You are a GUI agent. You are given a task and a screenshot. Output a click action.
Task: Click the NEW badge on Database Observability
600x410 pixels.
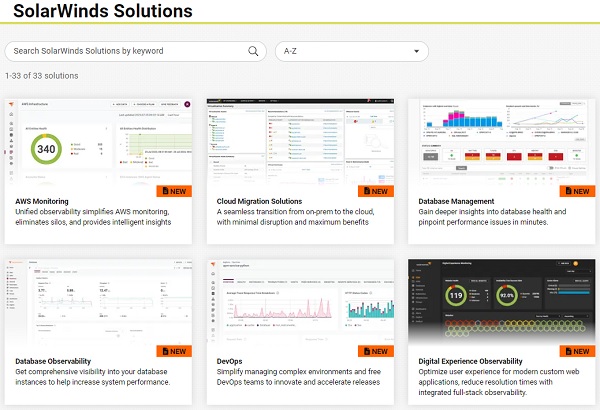(x=174, y=351)
